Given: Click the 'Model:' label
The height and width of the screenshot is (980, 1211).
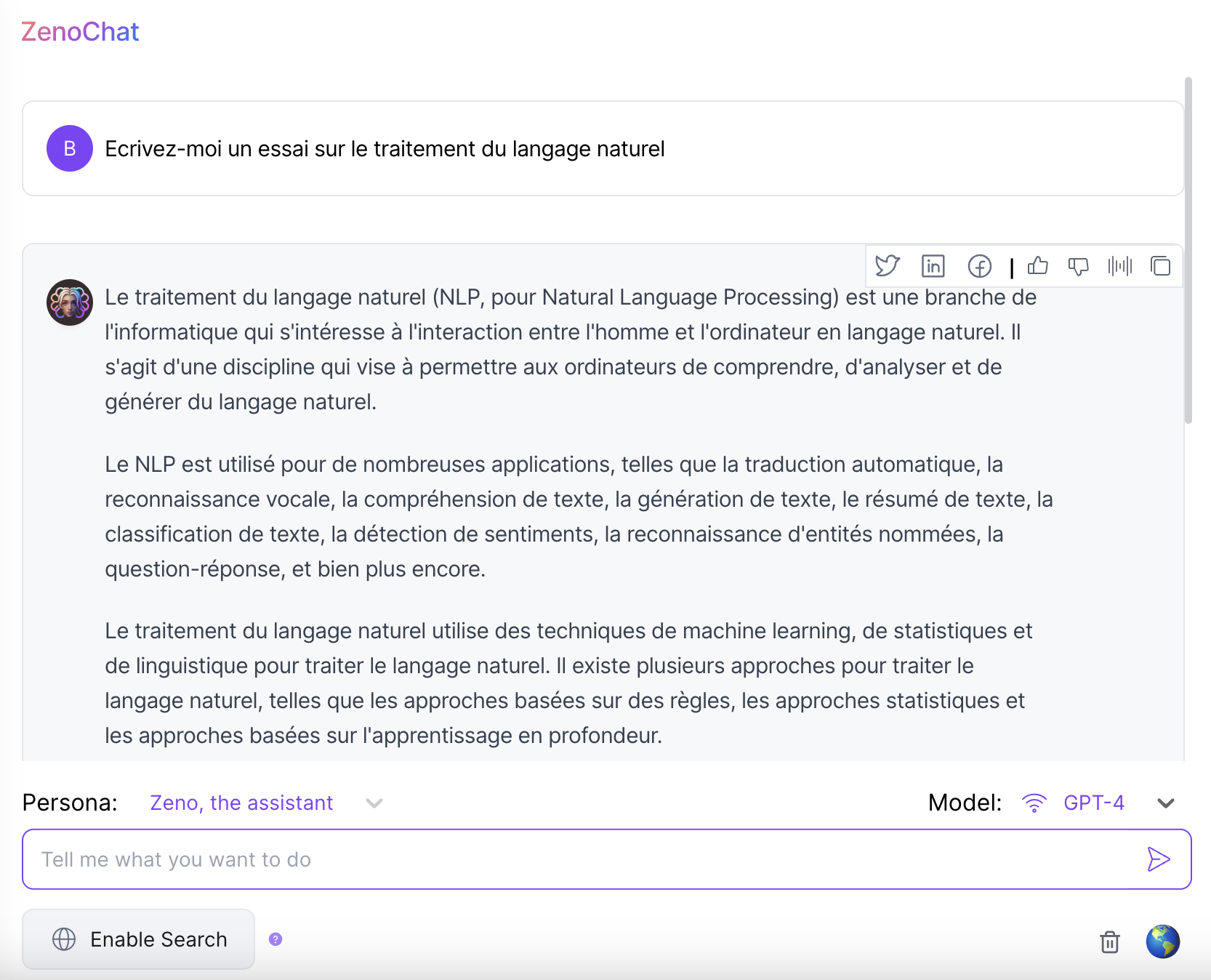Looking at the screenshot, I should tap(965, 803).
